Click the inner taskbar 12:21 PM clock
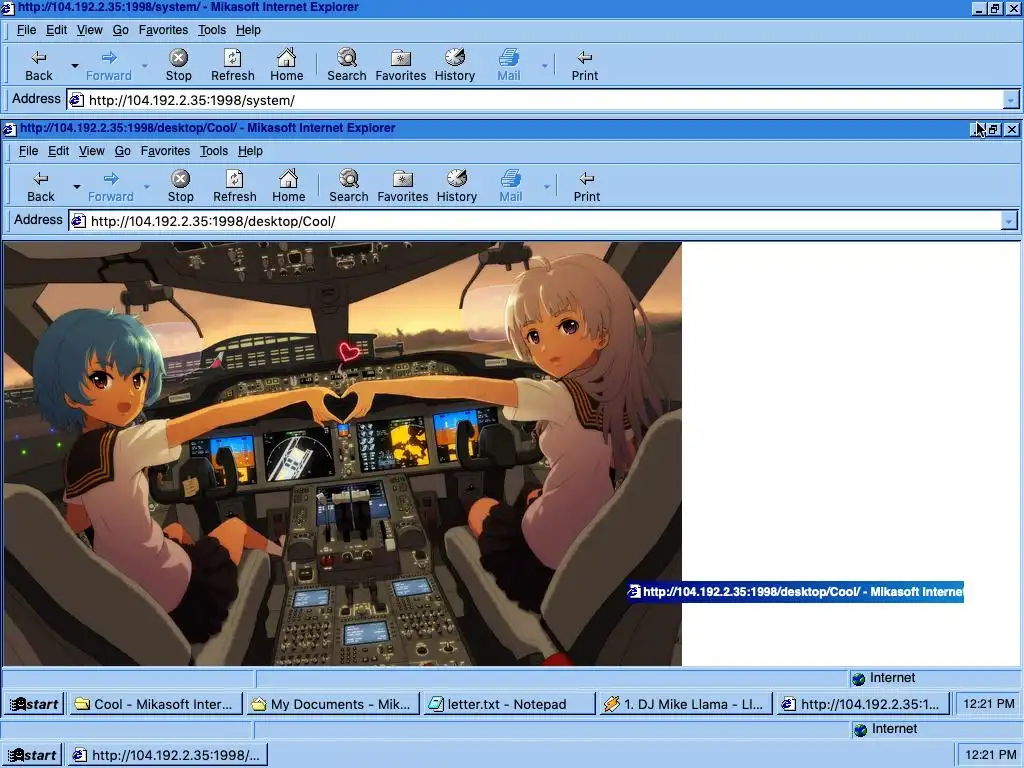This screenshot has height=768, width=1024. pyautogui.click(x=988, y=704)
